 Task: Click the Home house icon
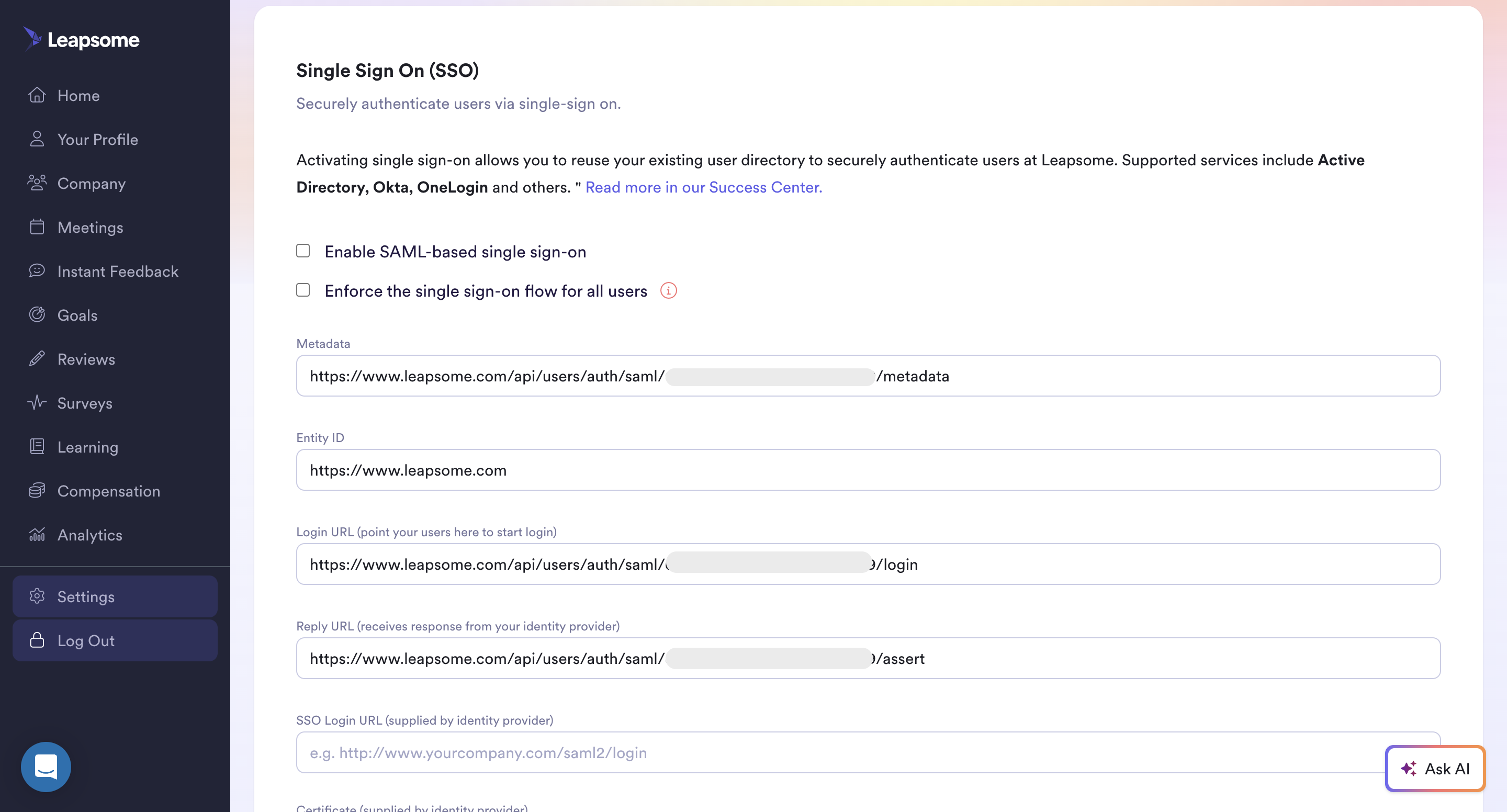coord(37,95)
